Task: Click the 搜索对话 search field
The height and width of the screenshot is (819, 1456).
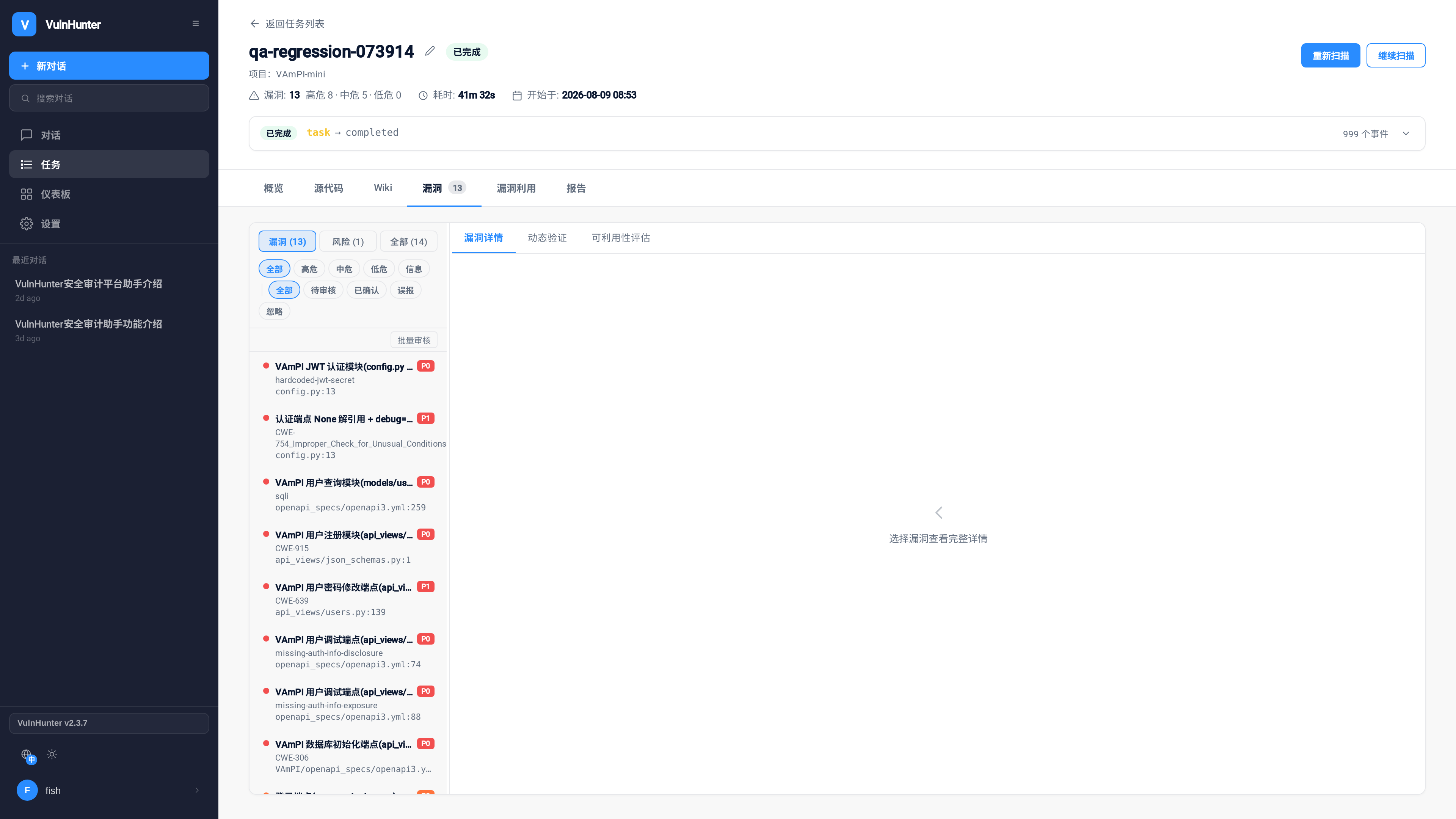Action: pyautogui.click(x=109, y=98)
